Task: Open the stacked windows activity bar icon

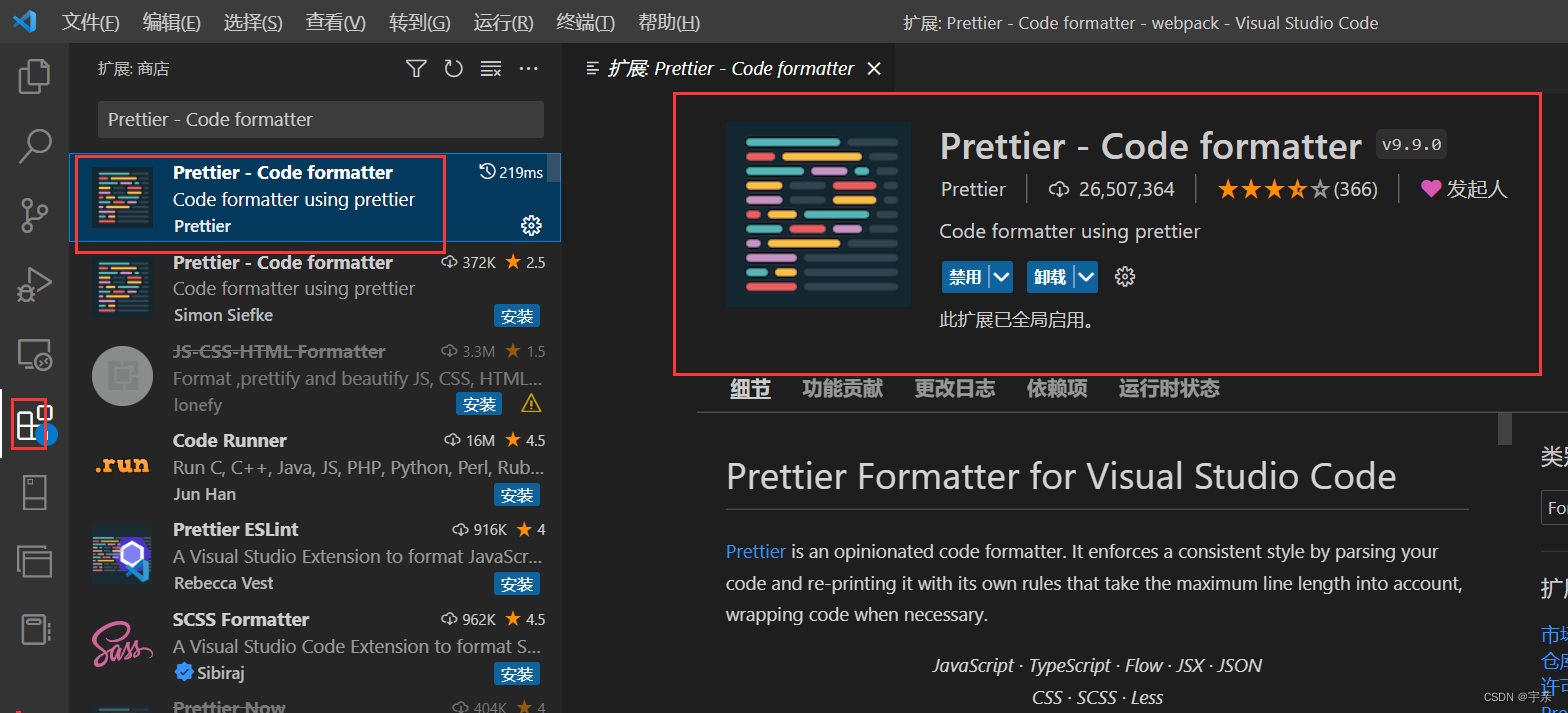Action: point(34,561)
